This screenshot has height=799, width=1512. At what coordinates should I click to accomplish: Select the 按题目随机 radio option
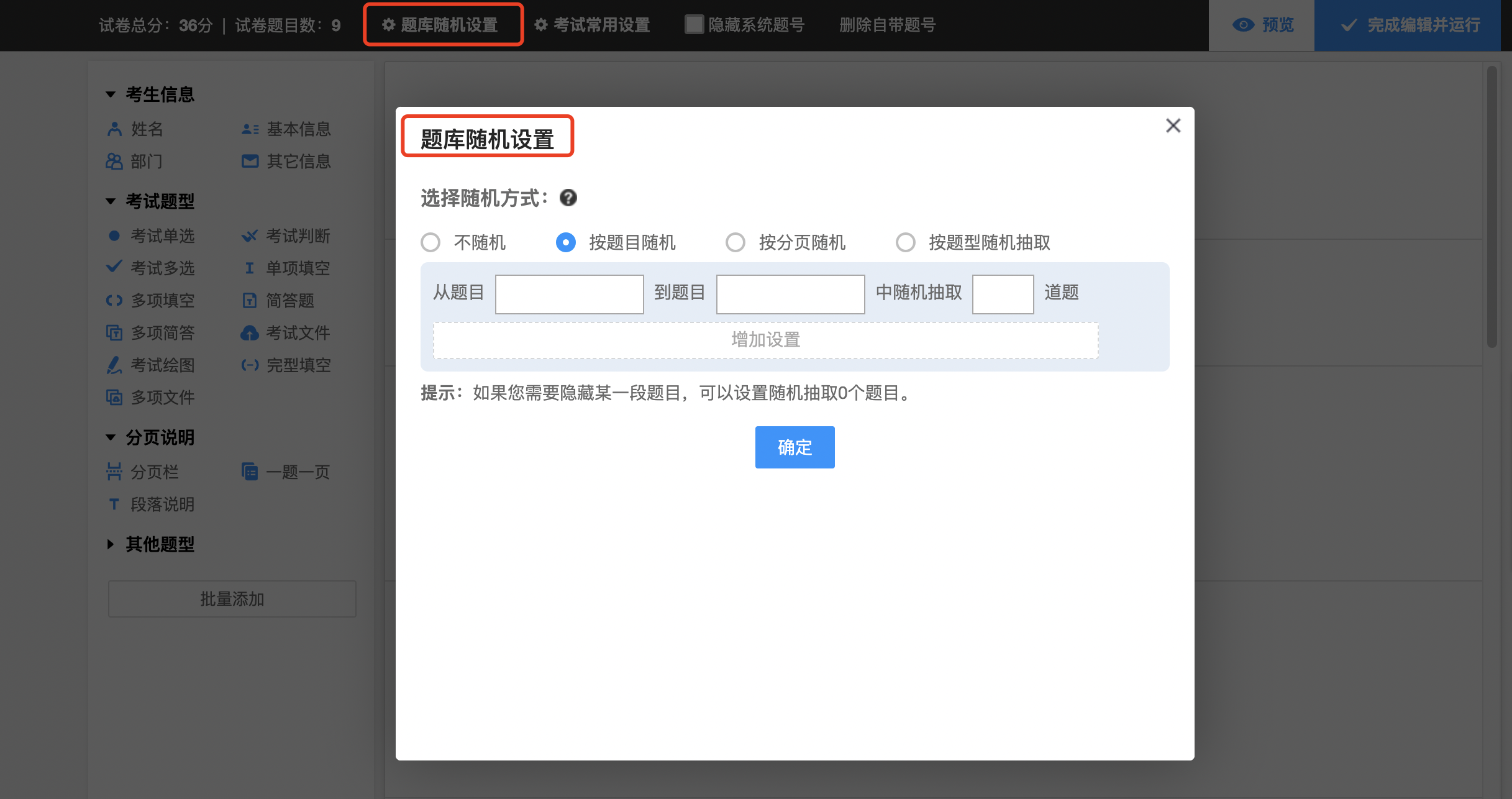coord(566,242)
